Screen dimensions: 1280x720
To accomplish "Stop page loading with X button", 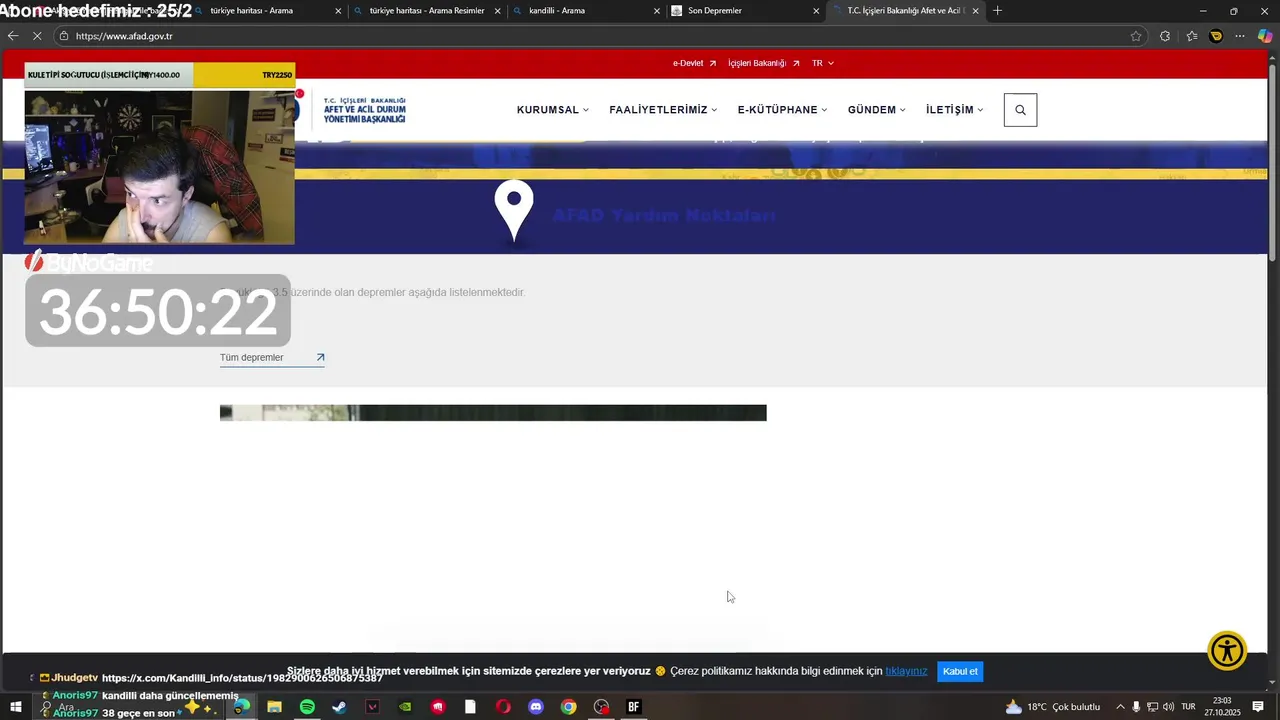I will click(x=36, y=36).
